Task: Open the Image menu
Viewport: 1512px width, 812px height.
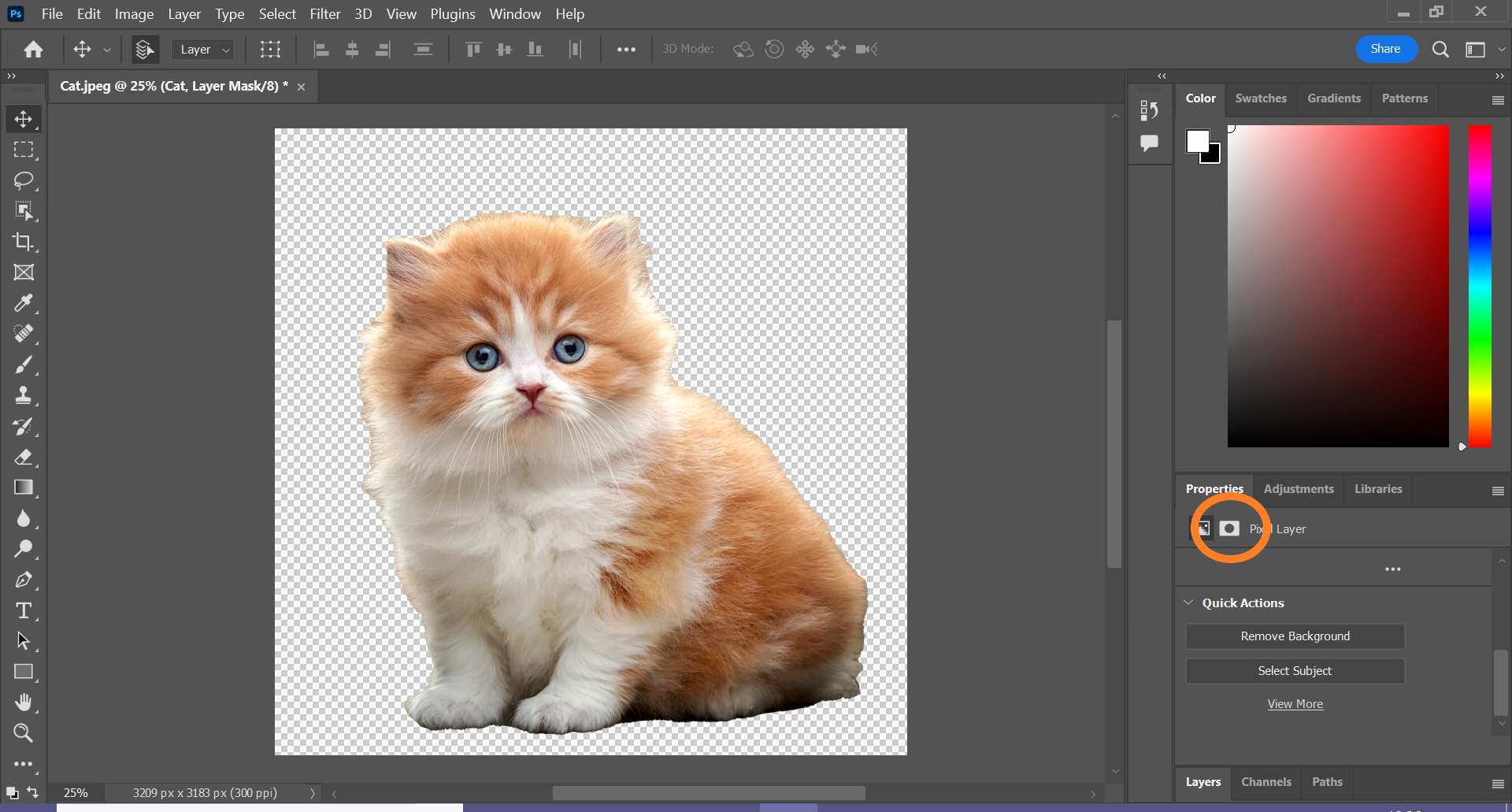Action: 134,14
